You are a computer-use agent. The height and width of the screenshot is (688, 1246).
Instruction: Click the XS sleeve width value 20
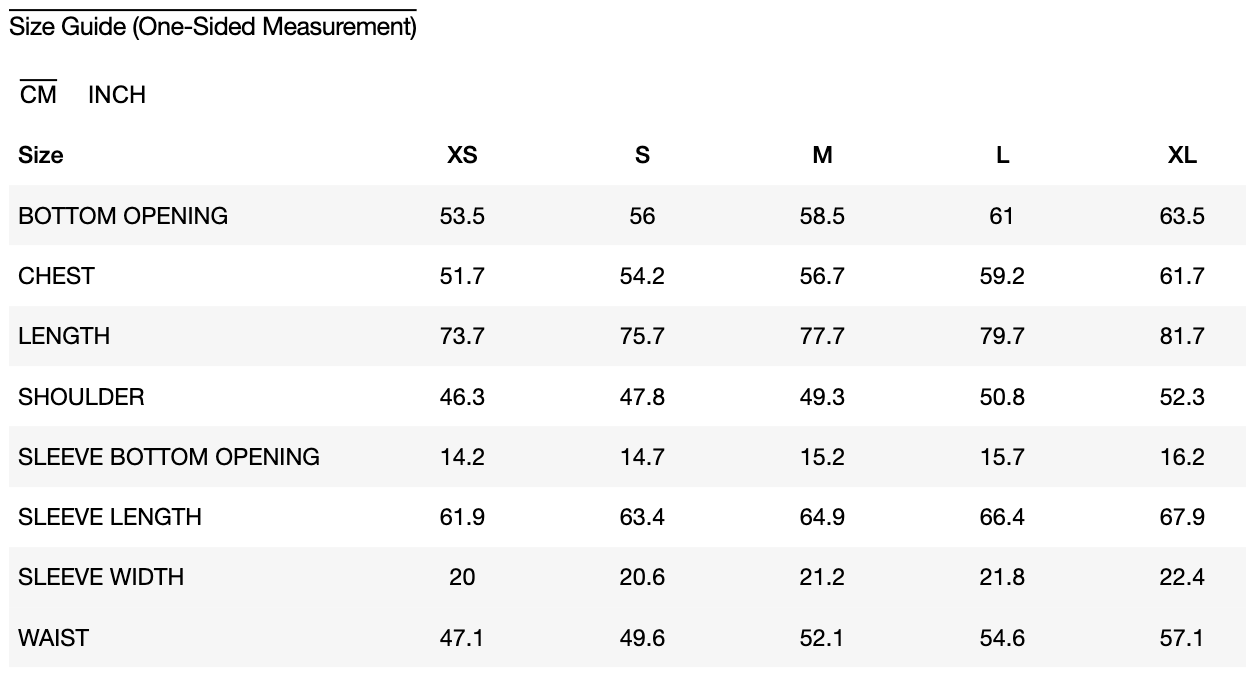[x=462, y=577]
